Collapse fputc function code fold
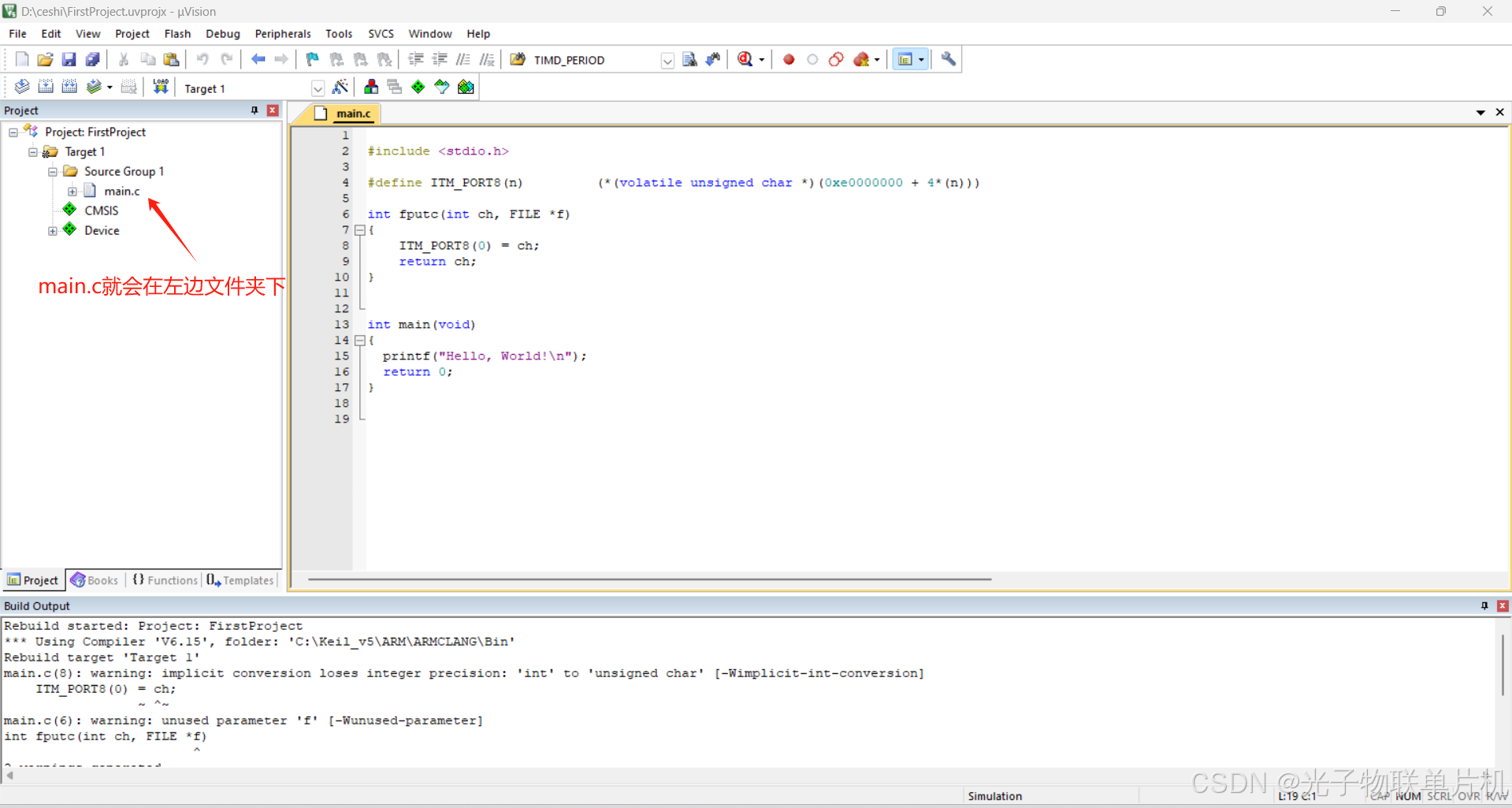The image size is (1512, 808). [360, 230]
